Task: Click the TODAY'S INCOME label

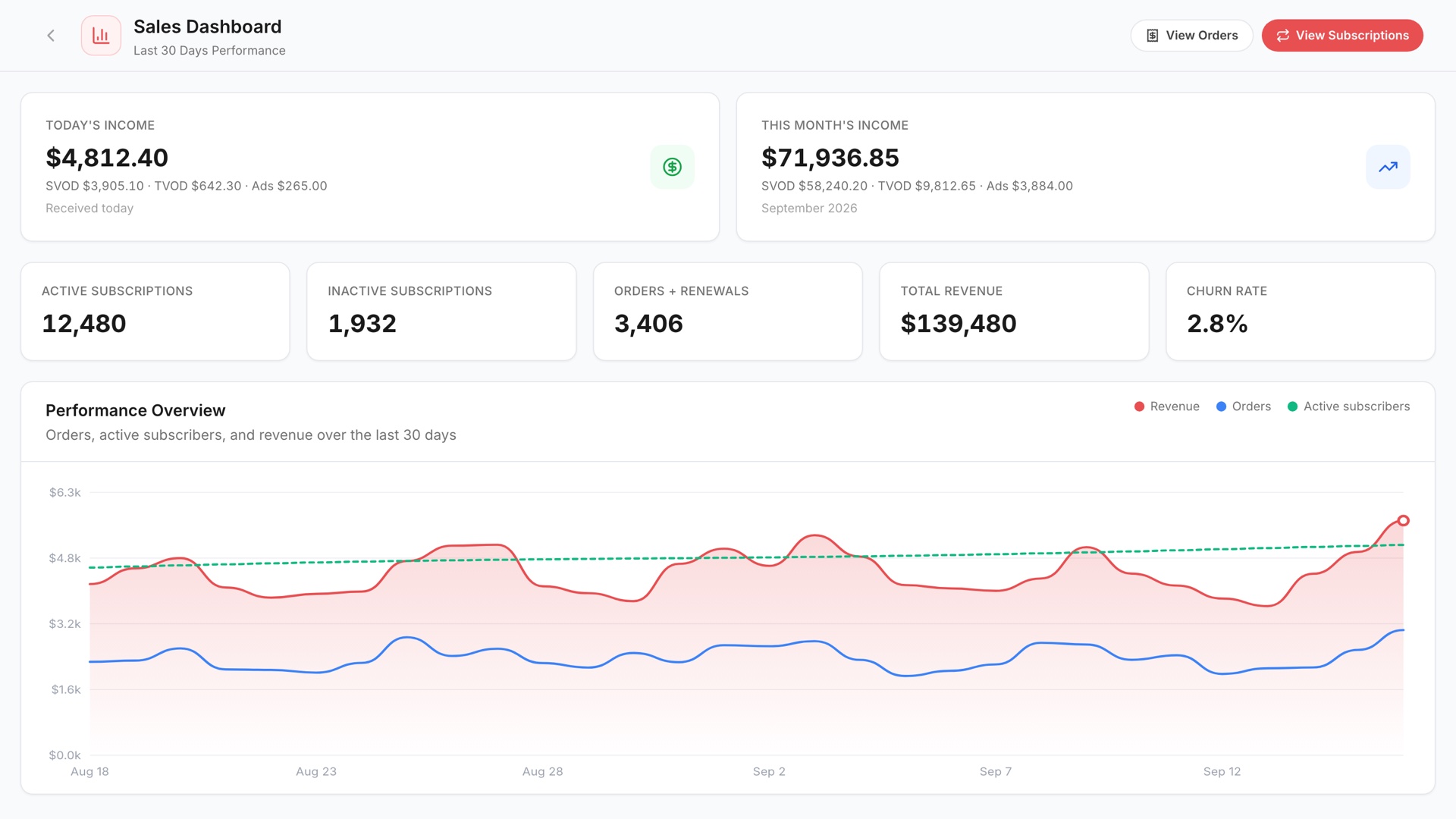Action: tap(100, 126)
